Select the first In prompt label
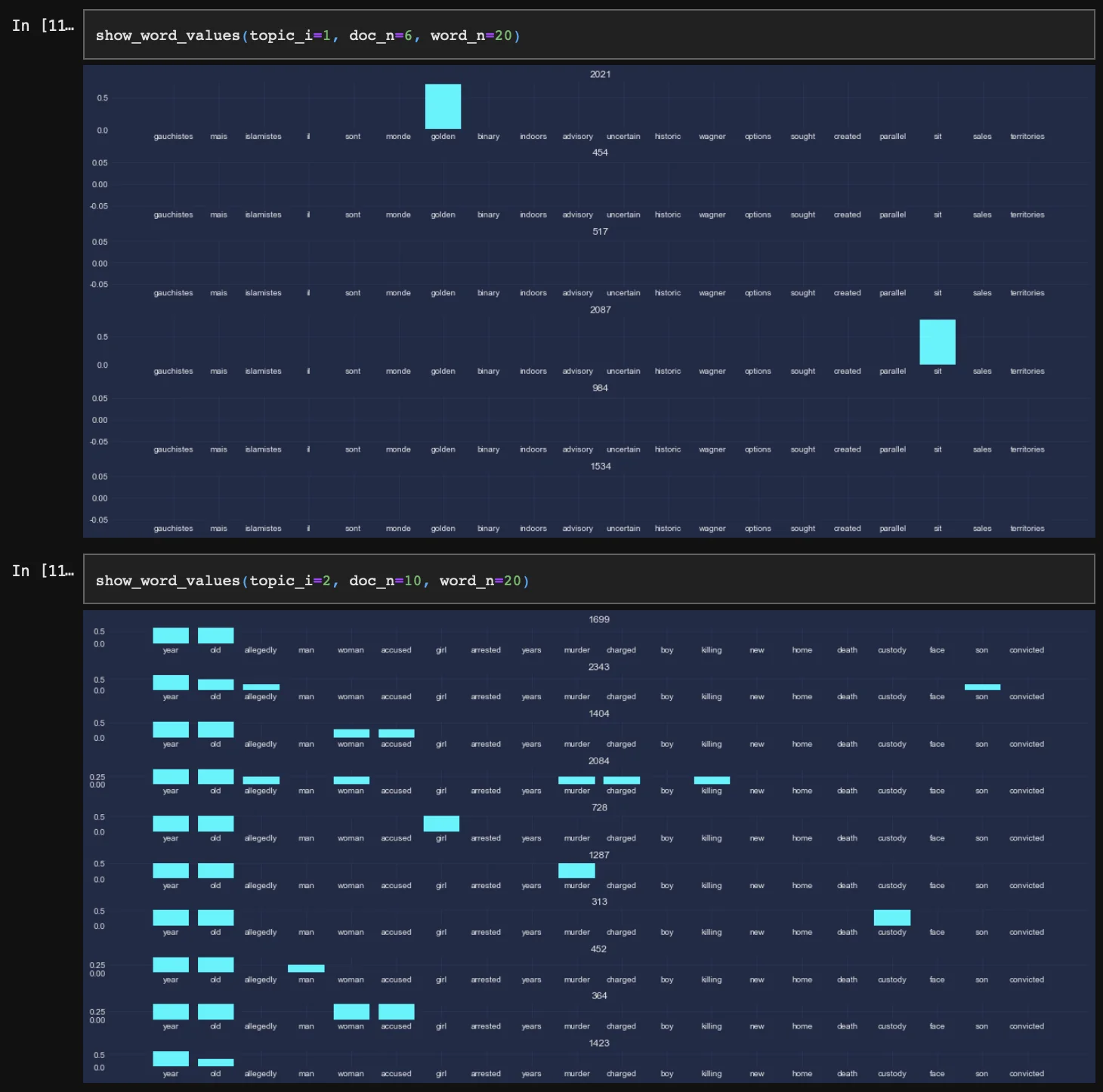The image size is (1103, 1092). click(x=42, y=26)
